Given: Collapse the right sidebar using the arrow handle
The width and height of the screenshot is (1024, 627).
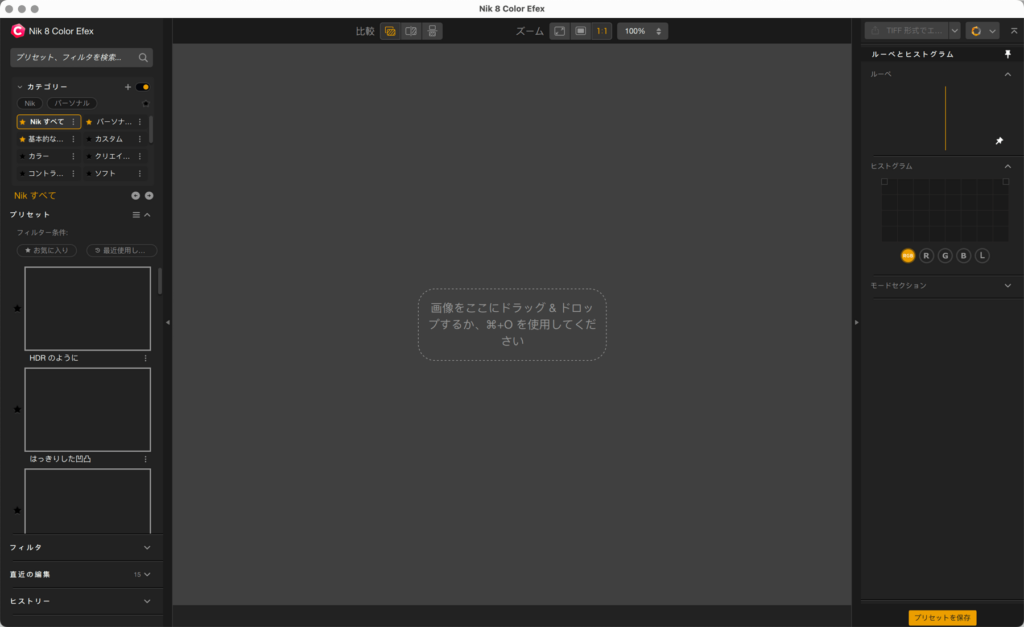Looking at the screenshot, I should pyautogui.click(x=857, y=323).
